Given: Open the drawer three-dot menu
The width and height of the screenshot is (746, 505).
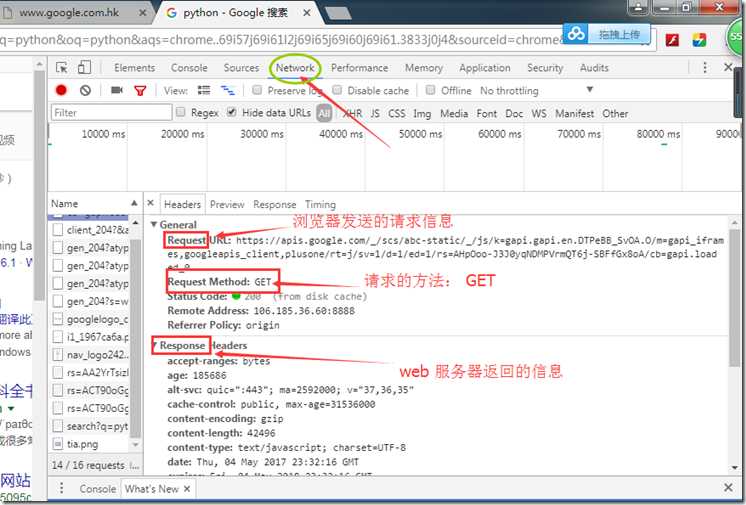Looking at the screenshot, I should (61, 488).
